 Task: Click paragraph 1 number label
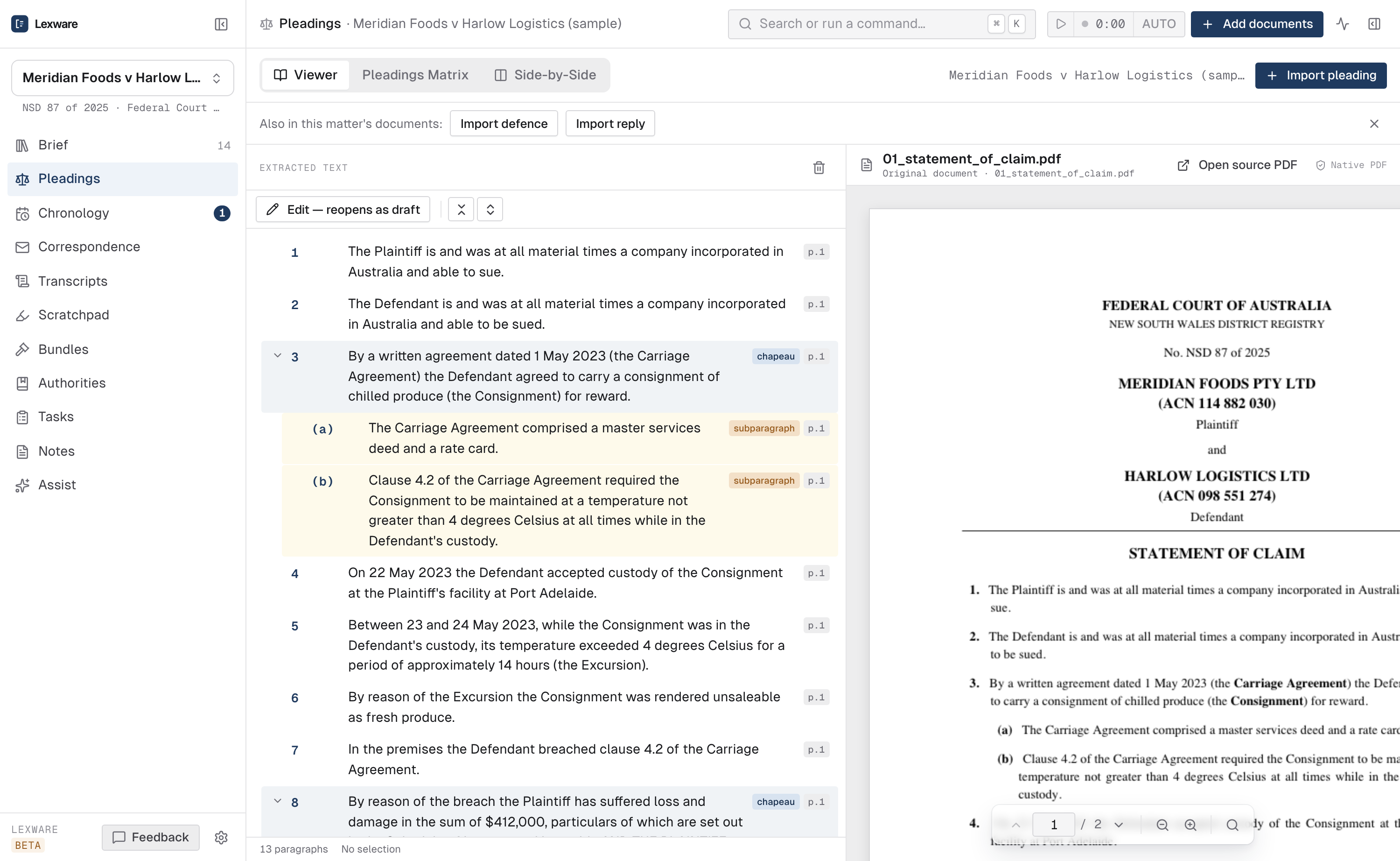[295, 252]
